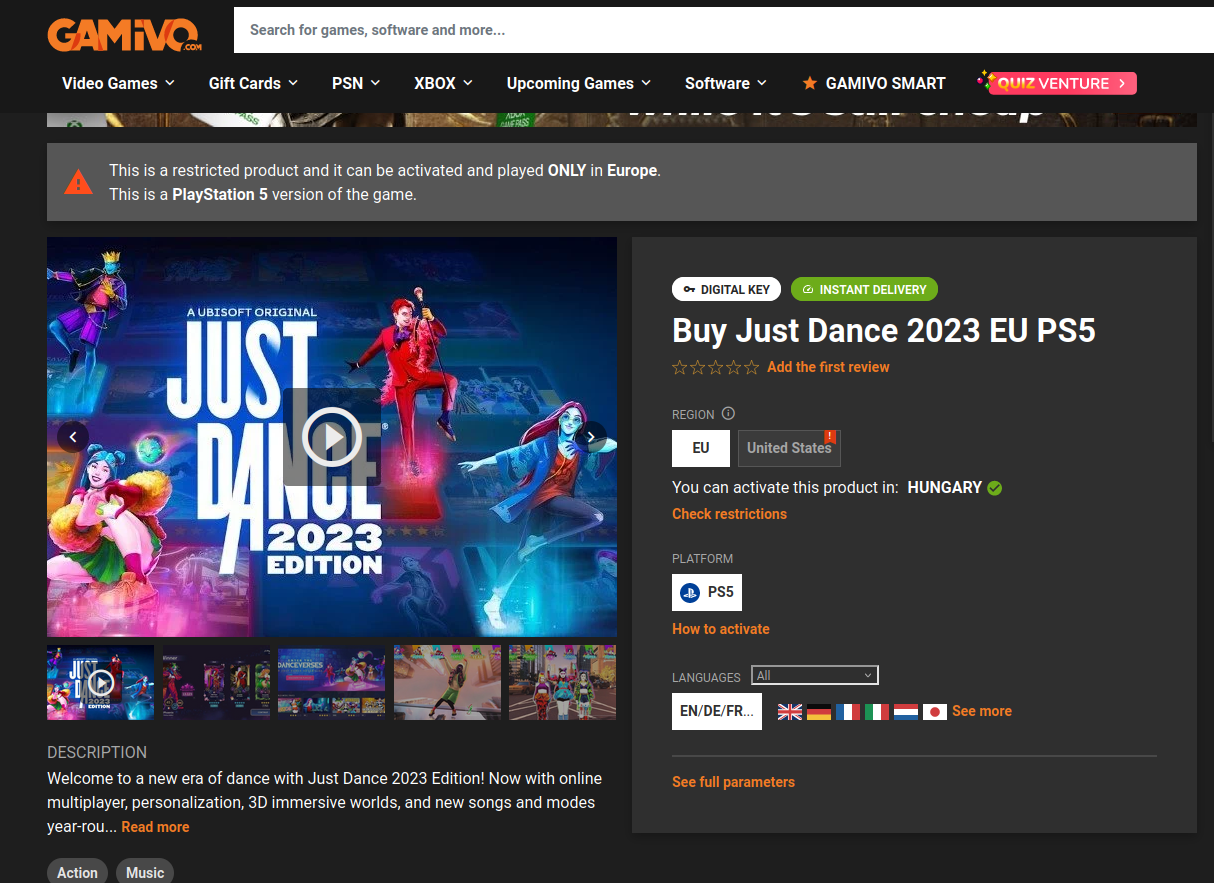Screen dimensions: 1214x883
Task: Open GAMIVO SMART menu item
Action: click(x=874, y=83)
